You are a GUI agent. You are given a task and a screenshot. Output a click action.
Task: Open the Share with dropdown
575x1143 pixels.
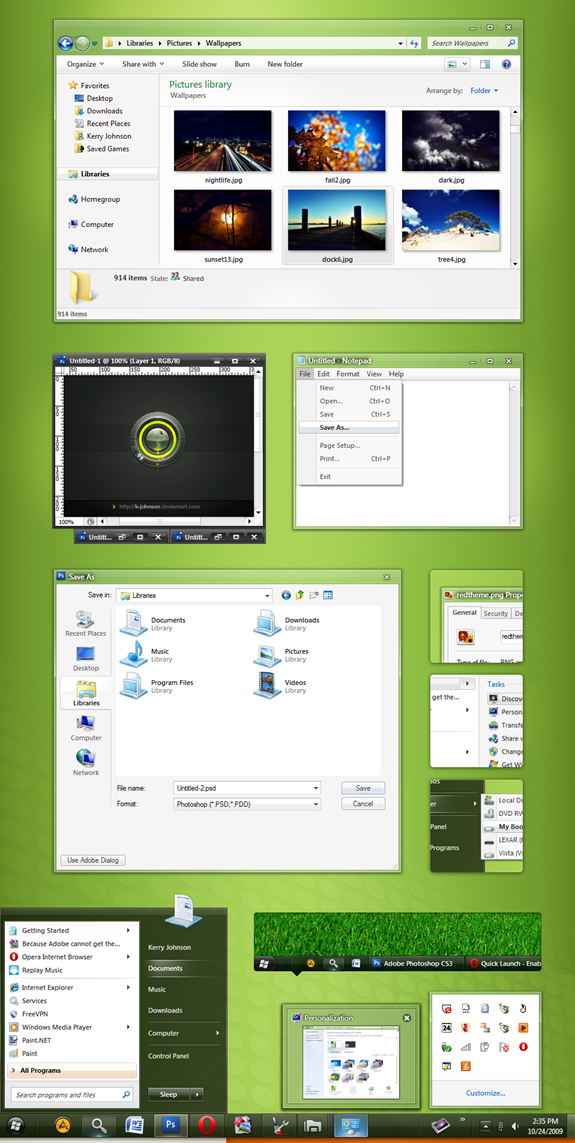coord(143,64)
